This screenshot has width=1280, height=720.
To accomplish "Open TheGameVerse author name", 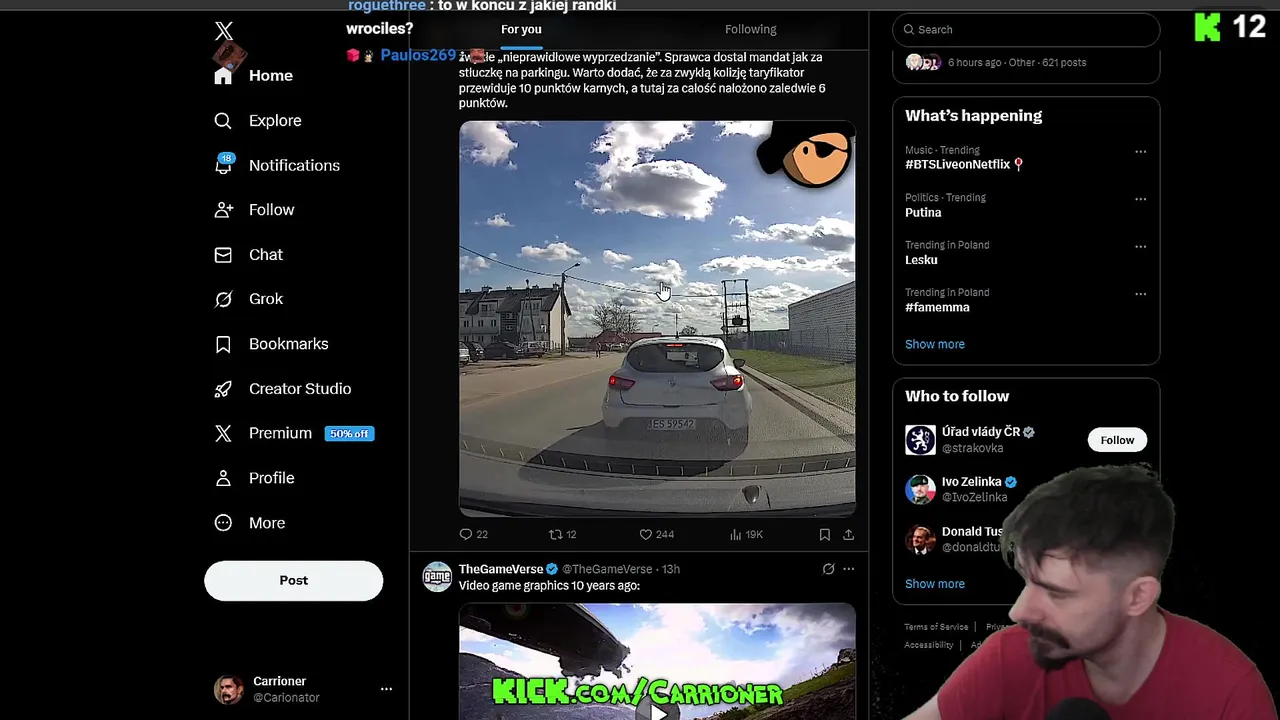I will [501, 569].
